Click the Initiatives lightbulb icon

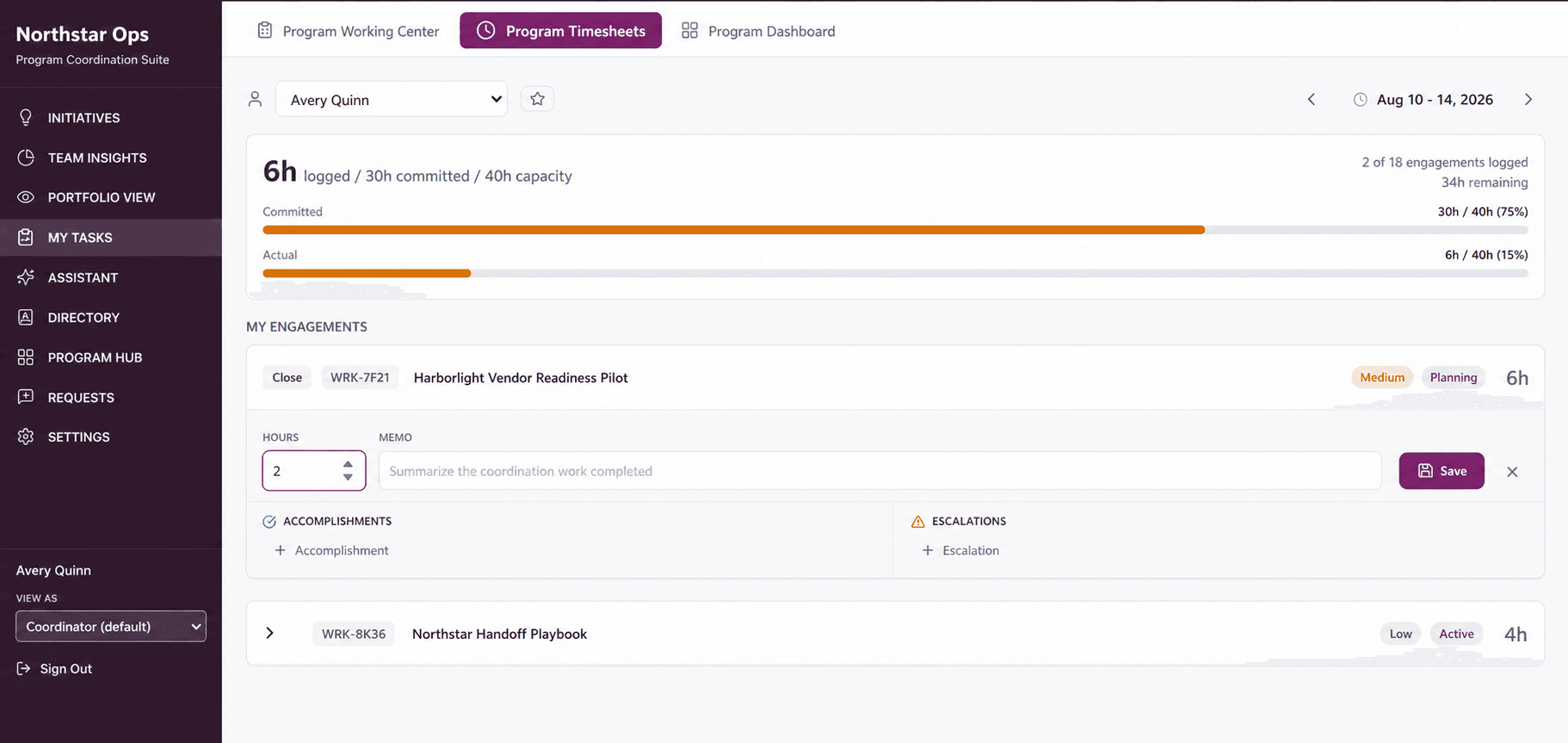click(26, 118)
